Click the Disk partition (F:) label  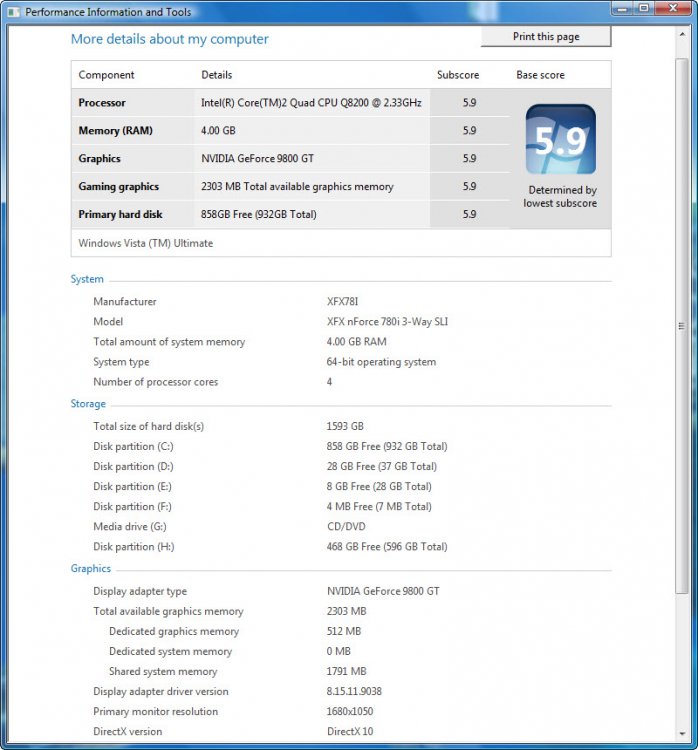click(x=133, y=507)
